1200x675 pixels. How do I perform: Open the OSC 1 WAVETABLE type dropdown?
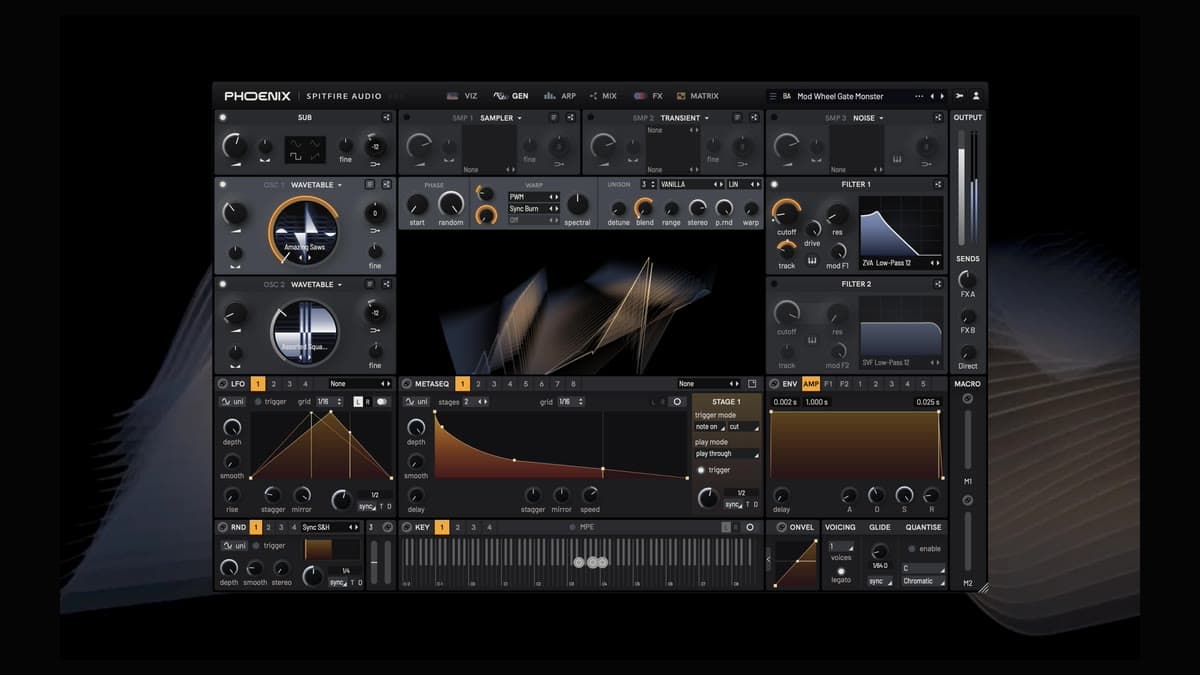coord(317,185)
